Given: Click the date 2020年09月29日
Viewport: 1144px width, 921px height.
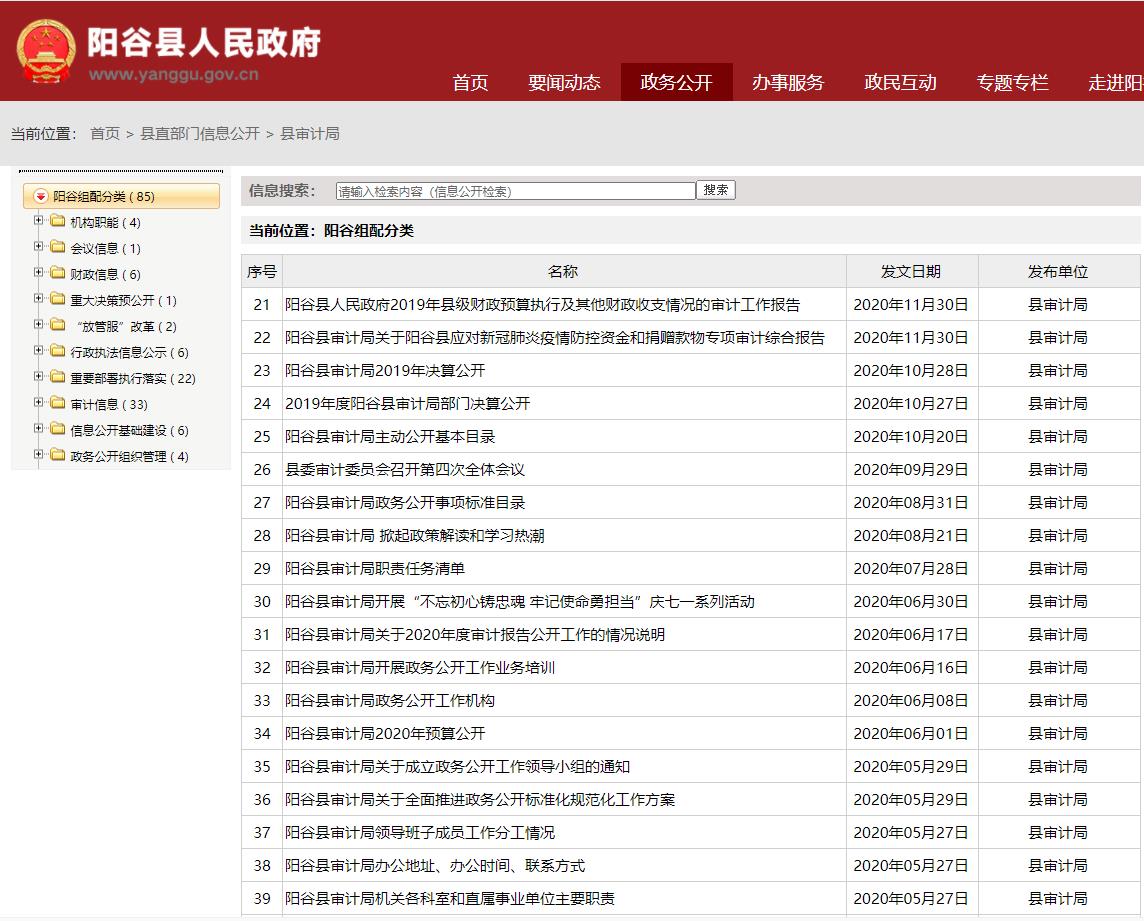Looking at the screenshot, I should click(x=911, y=469).
